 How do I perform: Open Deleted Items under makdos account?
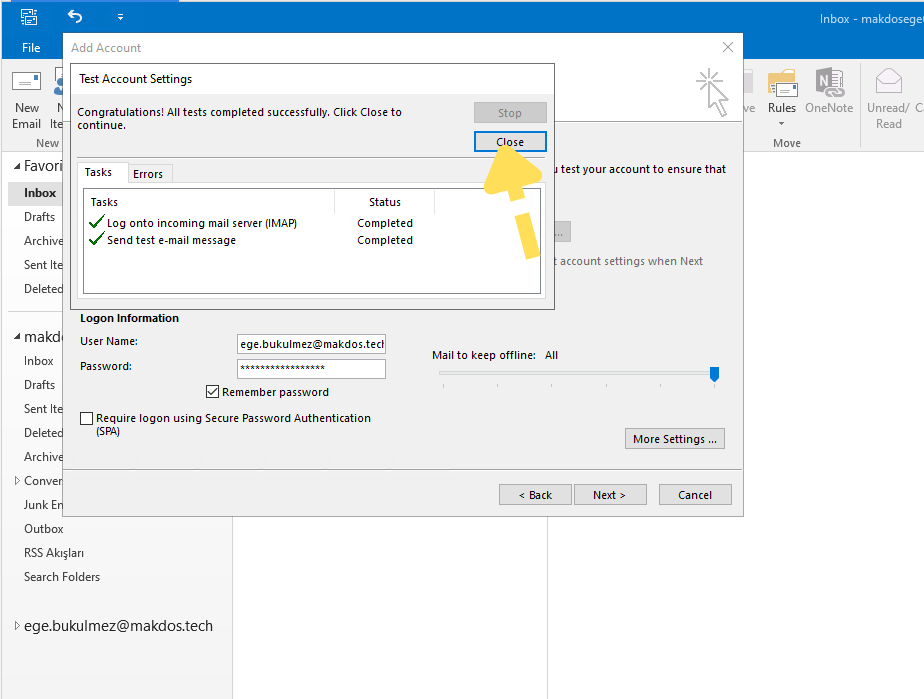pos(42,433)
